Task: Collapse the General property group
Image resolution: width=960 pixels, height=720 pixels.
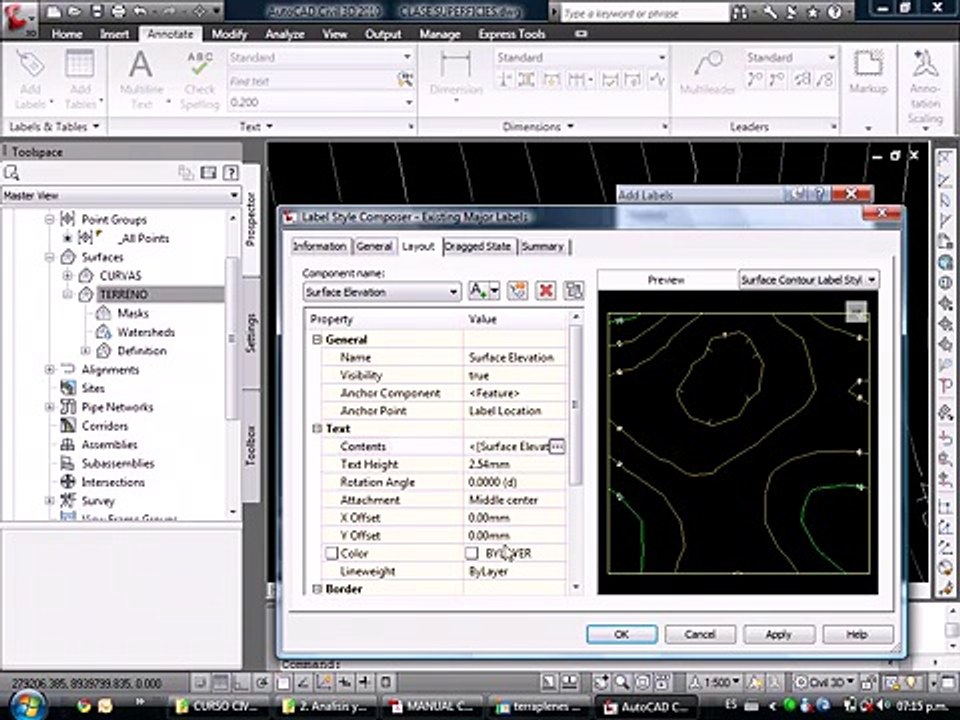Action: click(x=317, y=340)
